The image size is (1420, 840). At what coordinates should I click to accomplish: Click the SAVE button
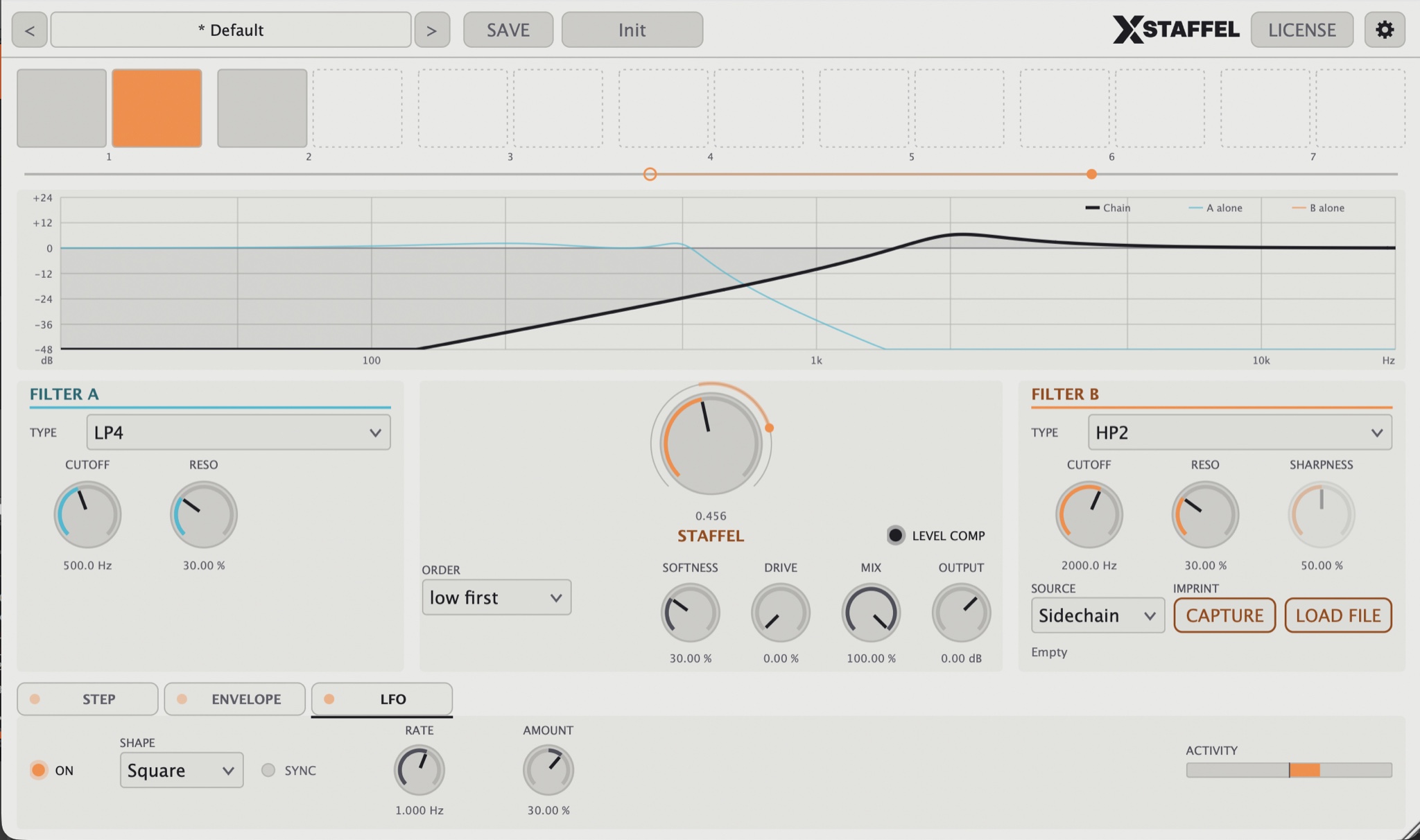508,30
